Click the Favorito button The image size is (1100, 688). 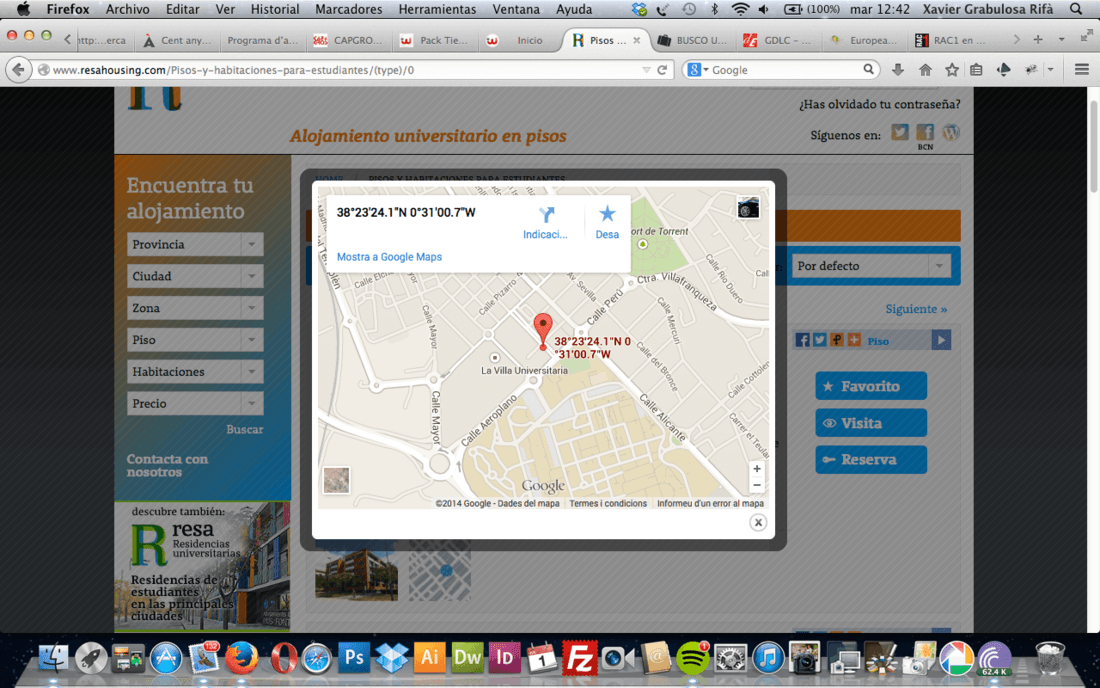coord(871,386)
